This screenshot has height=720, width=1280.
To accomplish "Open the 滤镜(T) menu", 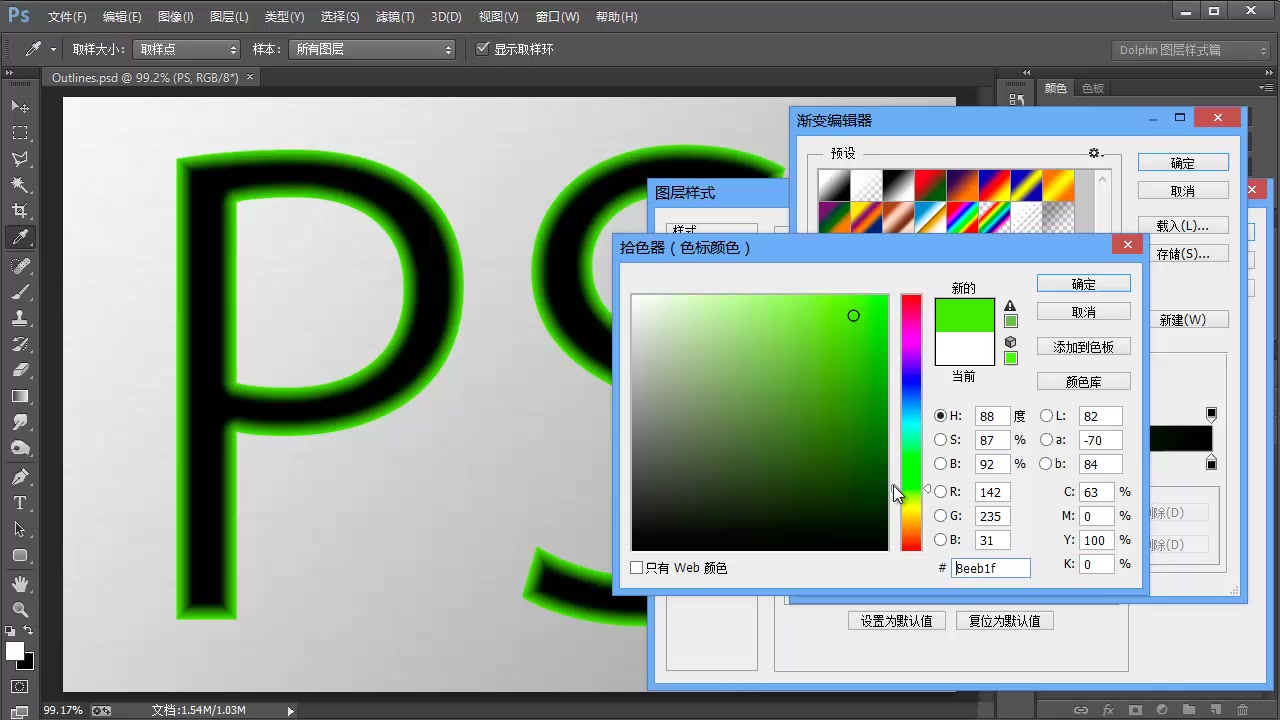I will [x=395, y=17].
